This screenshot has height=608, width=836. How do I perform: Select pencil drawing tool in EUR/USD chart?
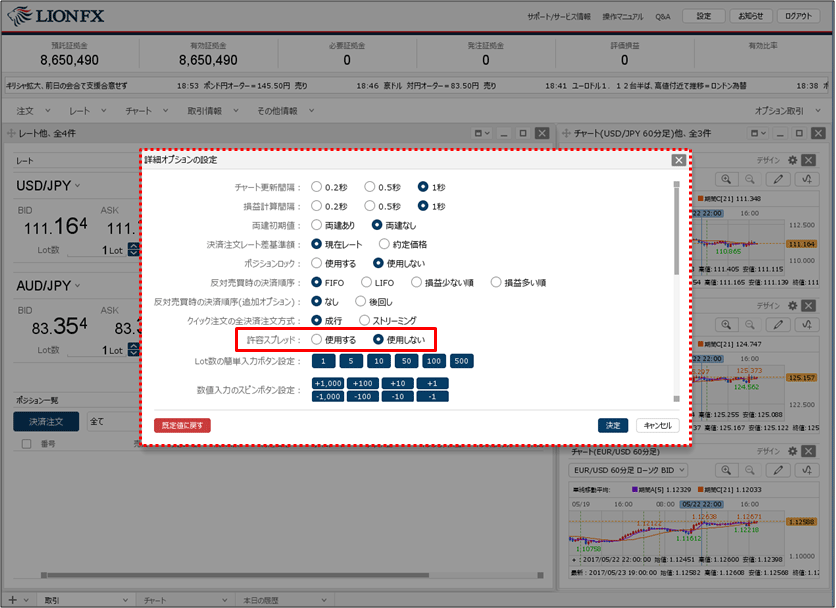(x=778, y=470)
